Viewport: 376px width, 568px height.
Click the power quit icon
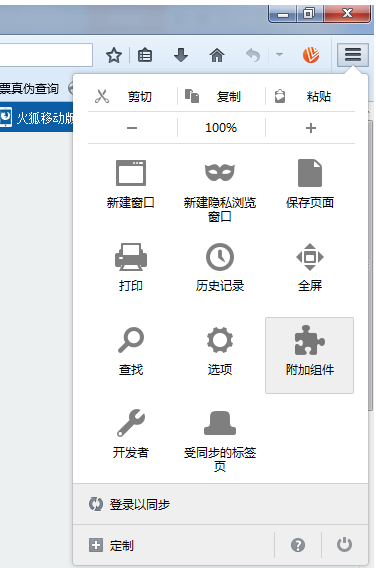[344, 545]
